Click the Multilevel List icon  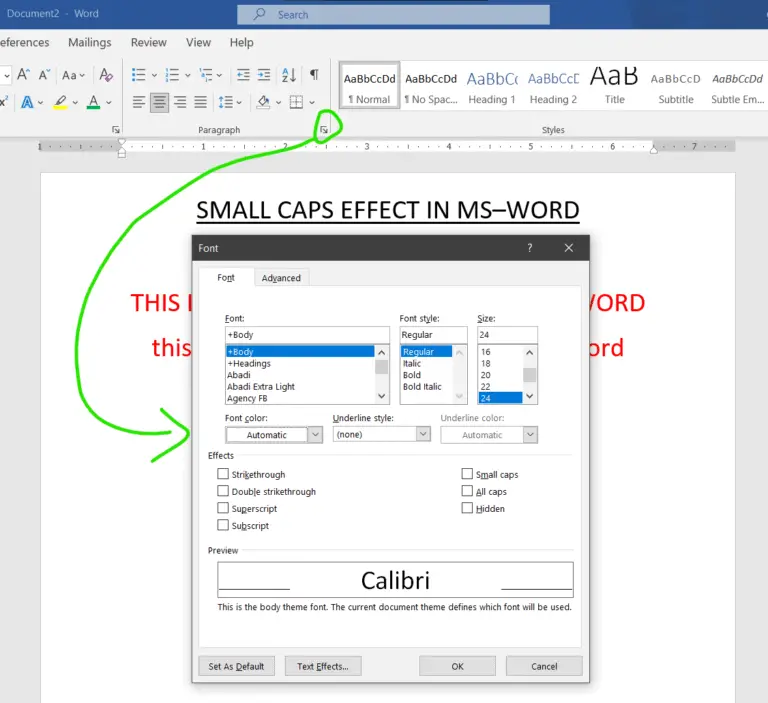pyautogui.click(x=206, y=75)
